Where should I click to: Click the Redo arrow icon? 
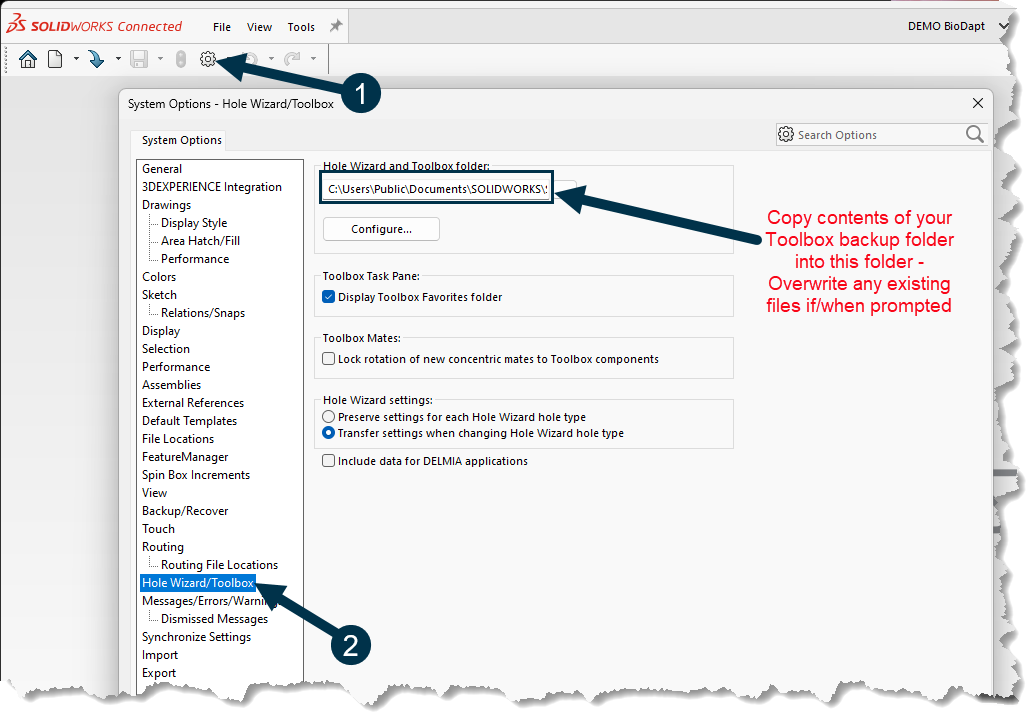pyautogui.click(x=292, y=59)
